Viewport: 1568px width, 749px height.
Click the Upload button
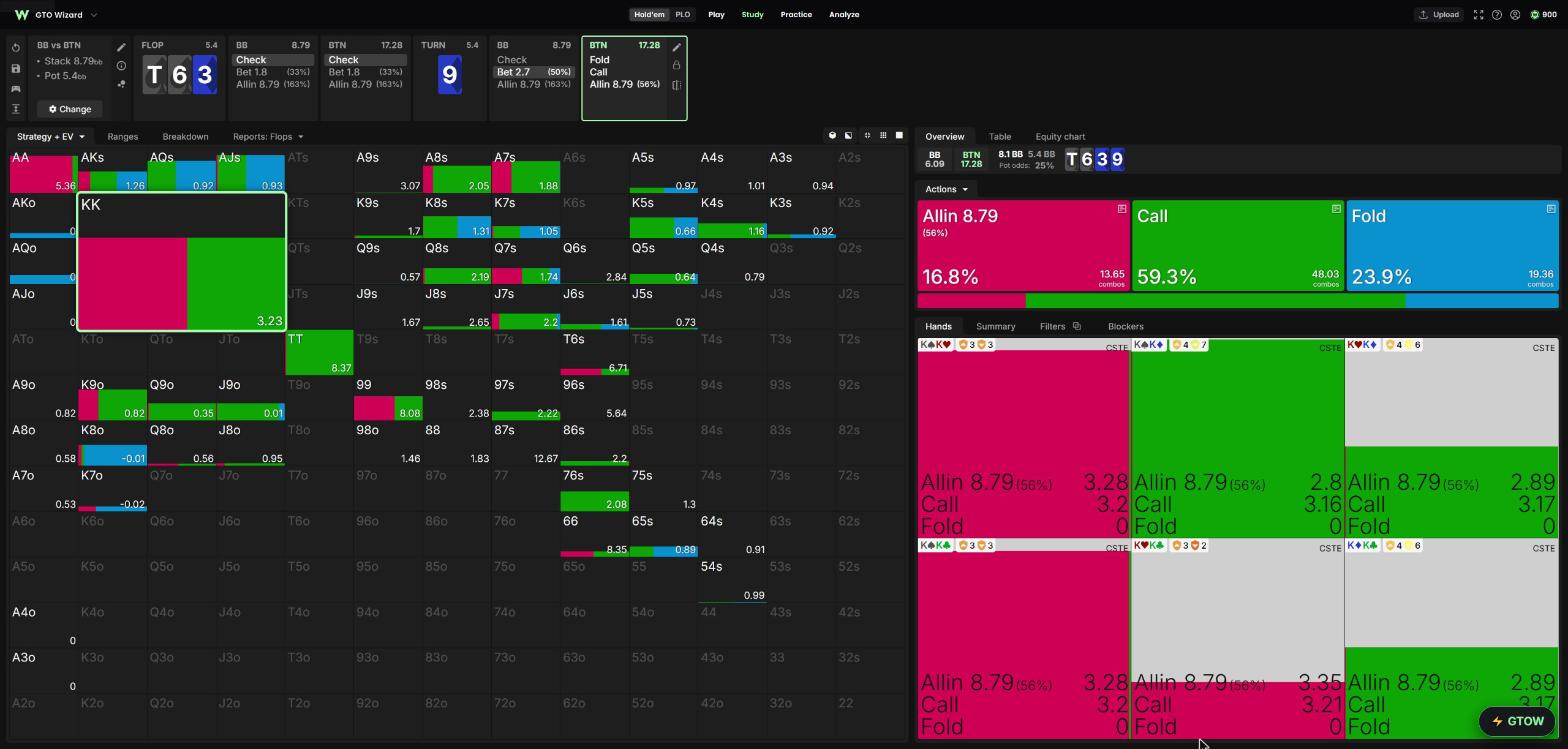pos(1439,15)
